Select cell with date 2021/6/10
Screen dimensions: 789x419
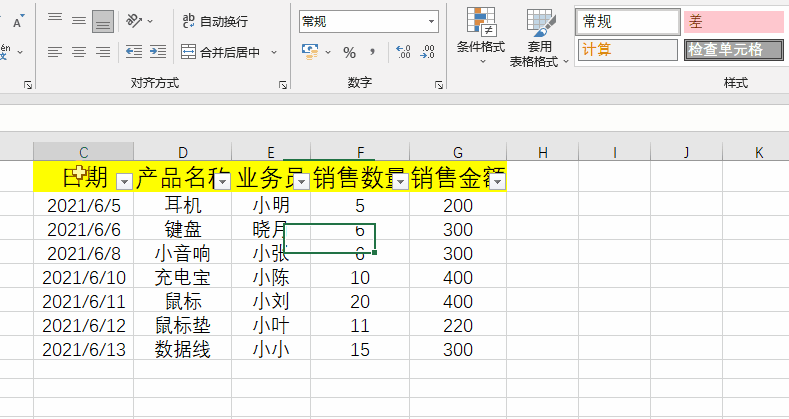(x=84, y=278)
